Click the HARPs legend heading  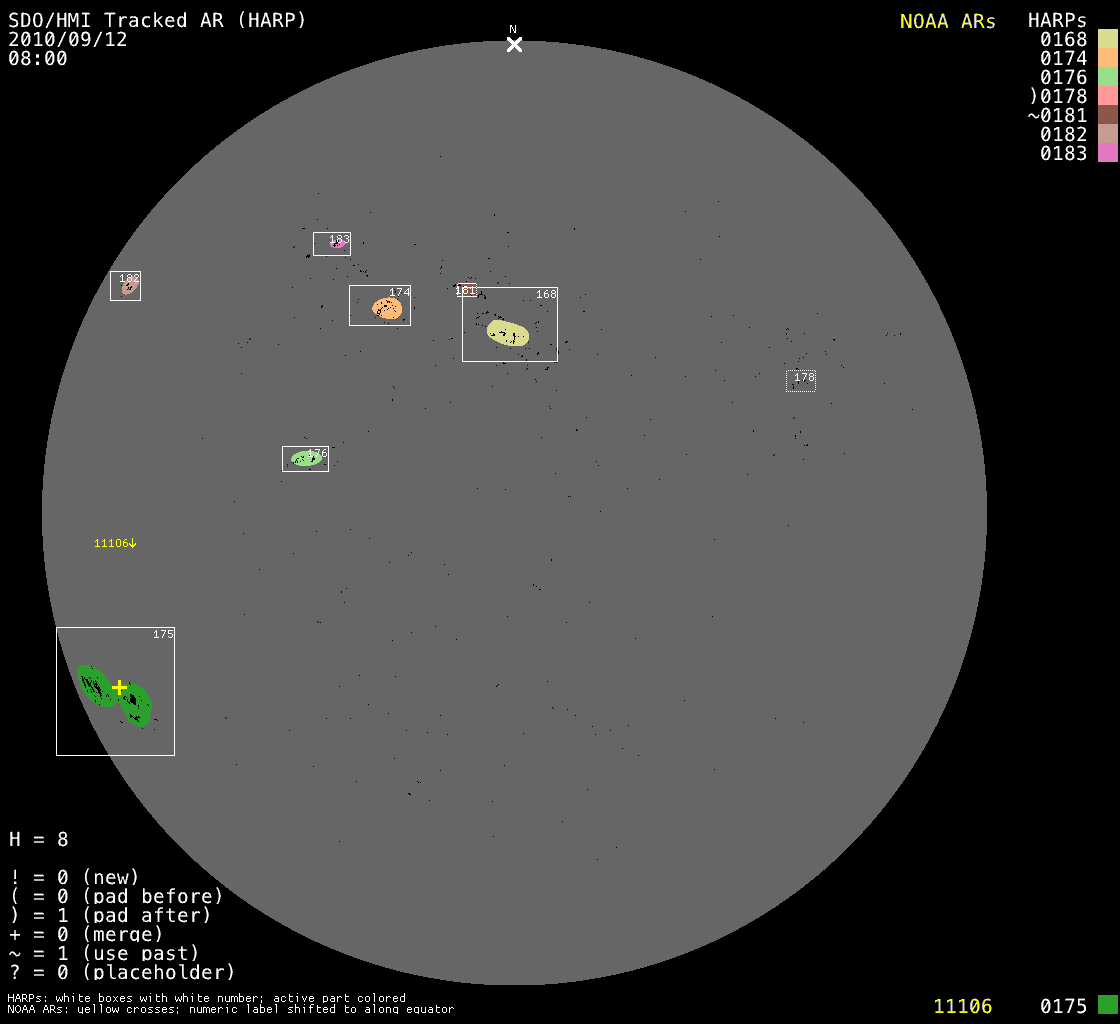pos(1057,21)
